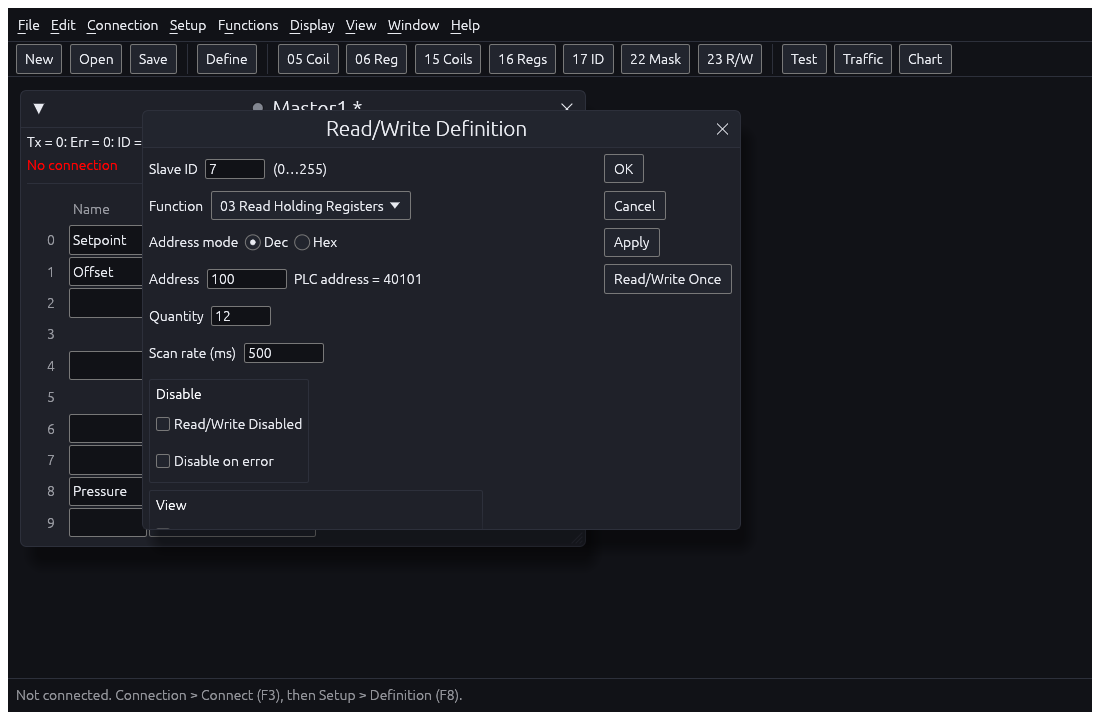Open the View menu

point(361,25)
